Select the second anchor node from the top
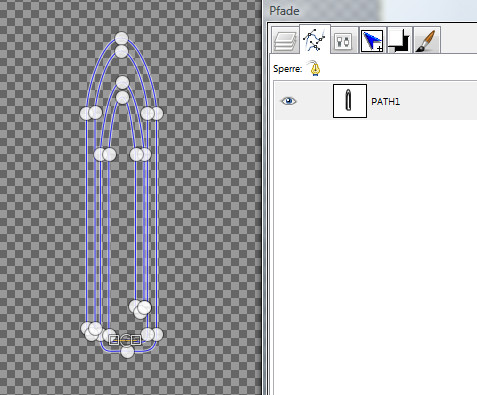Screen dimensions: 477x395 tap(121, 52)
